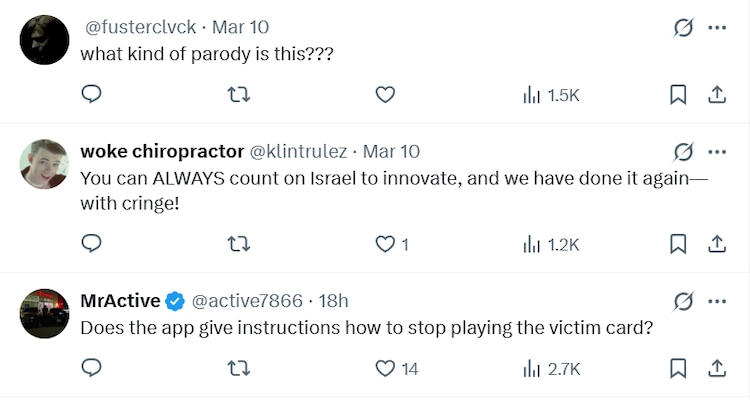Click woke chiropractor's profile picture
This screenshot has width=750, height=400.
click(44, 165)
